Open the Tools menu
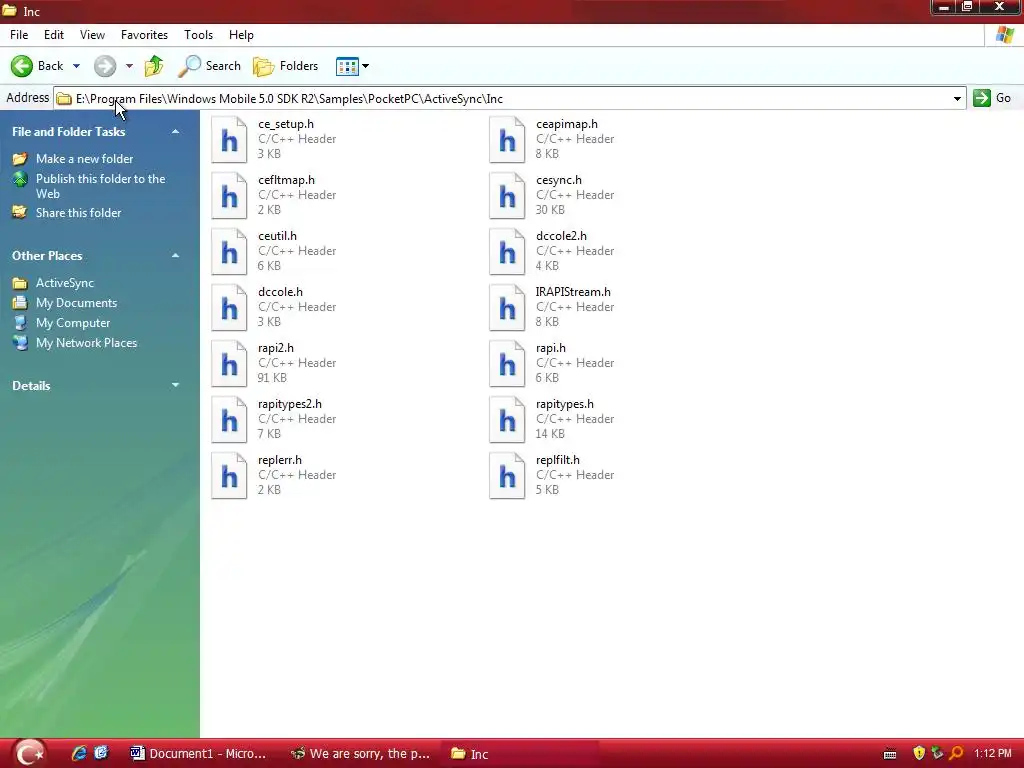This screenshot has height=768, width=1024. pos(199,35)
